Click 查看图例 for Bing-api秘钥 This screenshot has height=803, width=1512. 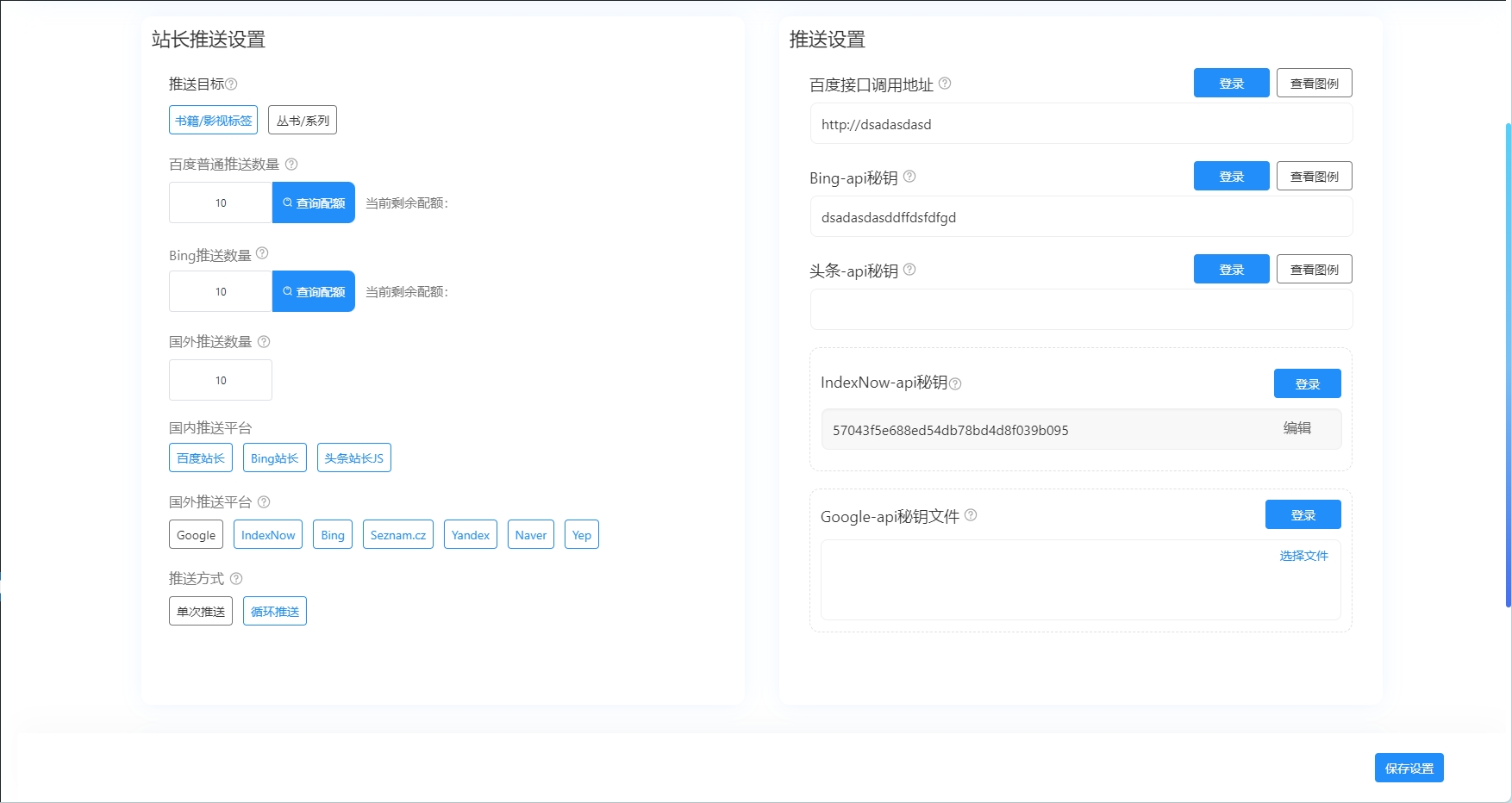(x=1314, y=176)
